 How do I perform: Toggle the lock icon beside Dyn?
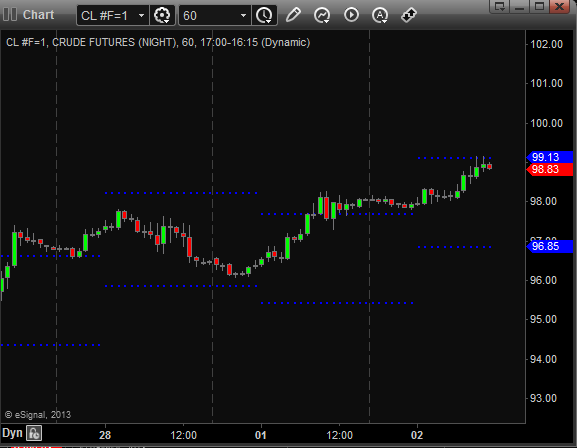point(34,433)
